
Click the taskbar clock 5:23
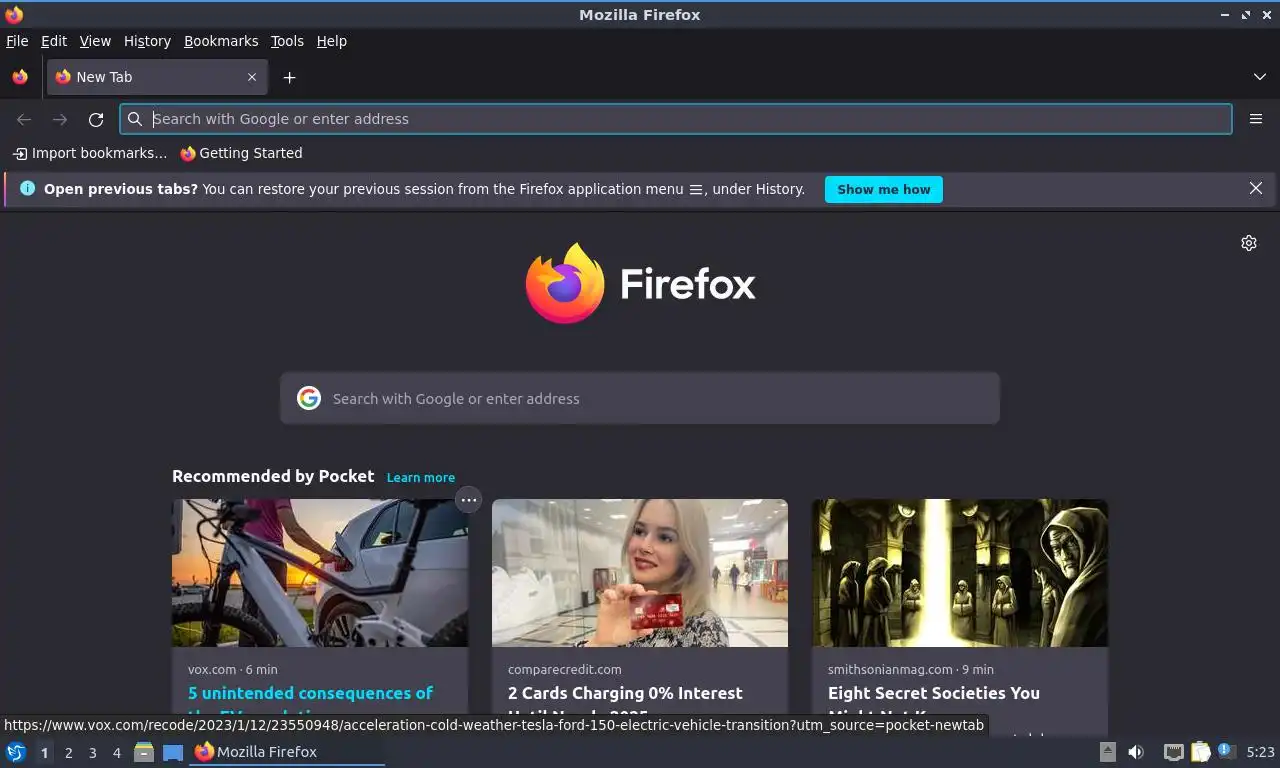pos(1260,752)
